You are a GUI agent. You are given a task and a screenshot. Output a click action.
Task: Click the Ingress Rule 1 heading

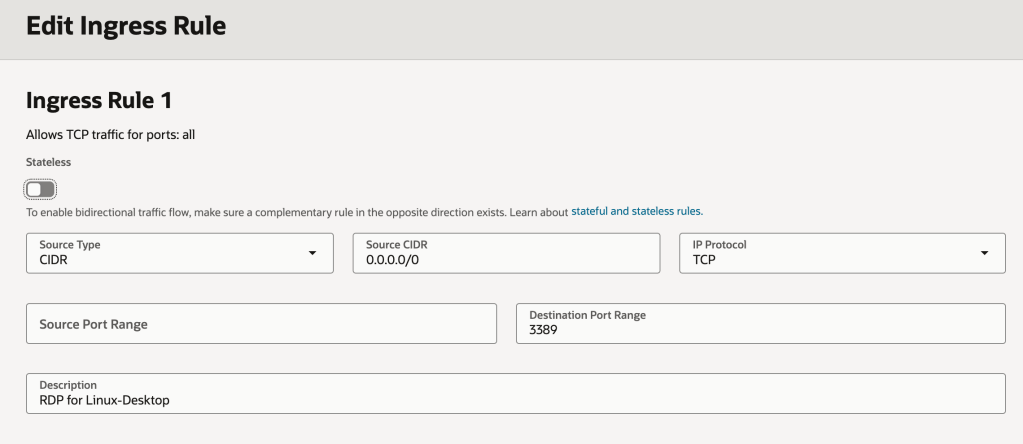click(x=100, y=100)
